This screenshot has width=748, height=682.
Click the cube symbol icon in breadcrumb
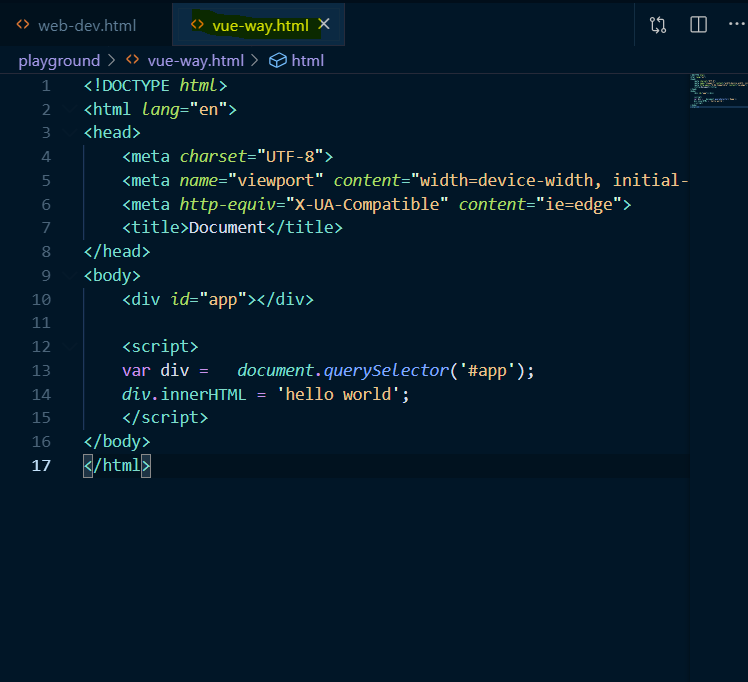pos(278,61)
